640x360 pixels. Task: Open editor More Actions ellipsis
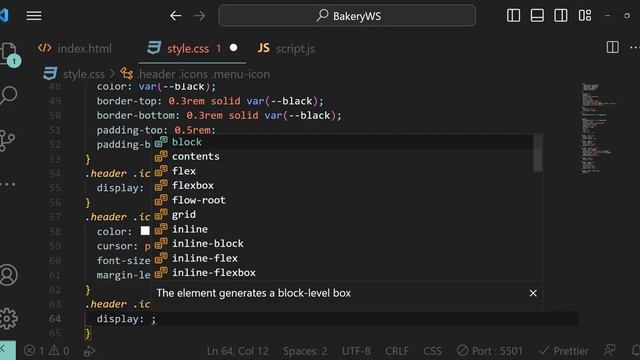[x=635, y=48]
